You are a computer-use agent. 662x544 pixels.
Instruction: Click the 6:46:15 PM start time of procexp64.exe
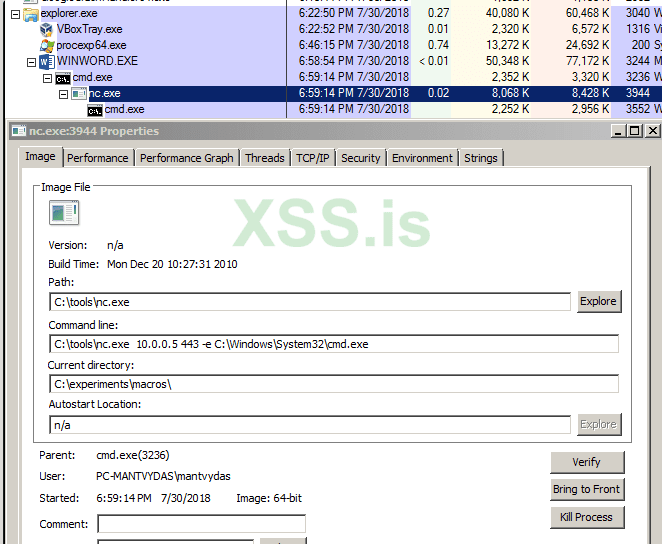(x=354, y=45)
